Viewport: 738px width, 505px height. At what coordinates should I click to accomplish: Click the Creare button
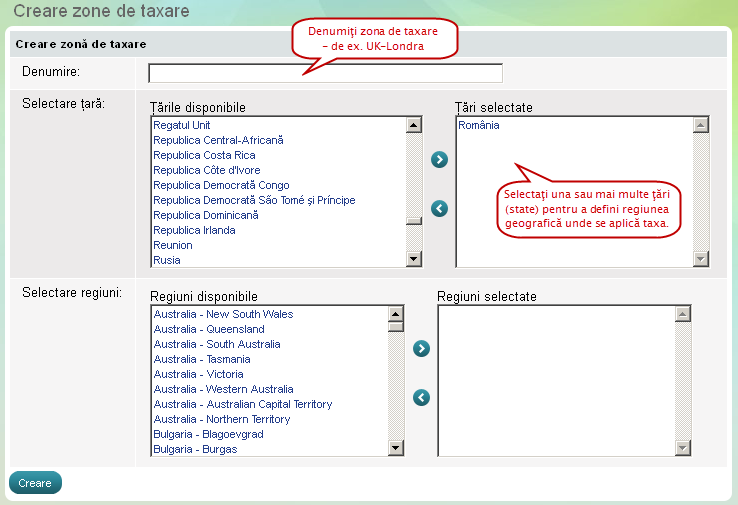pyautogui.click(x=35, y=483)
